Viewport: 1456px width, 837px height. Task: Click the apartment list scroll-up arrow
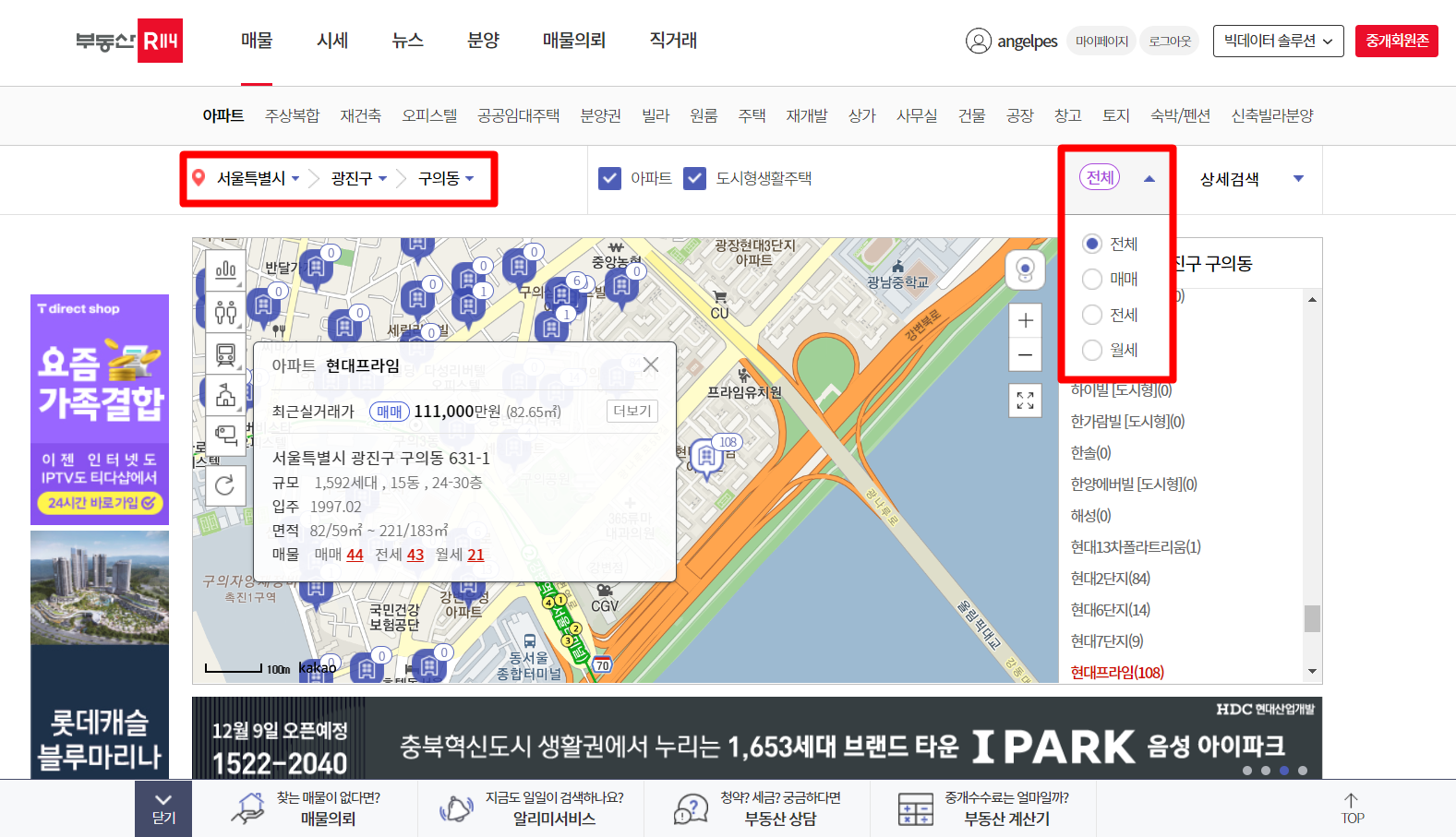1312,299
